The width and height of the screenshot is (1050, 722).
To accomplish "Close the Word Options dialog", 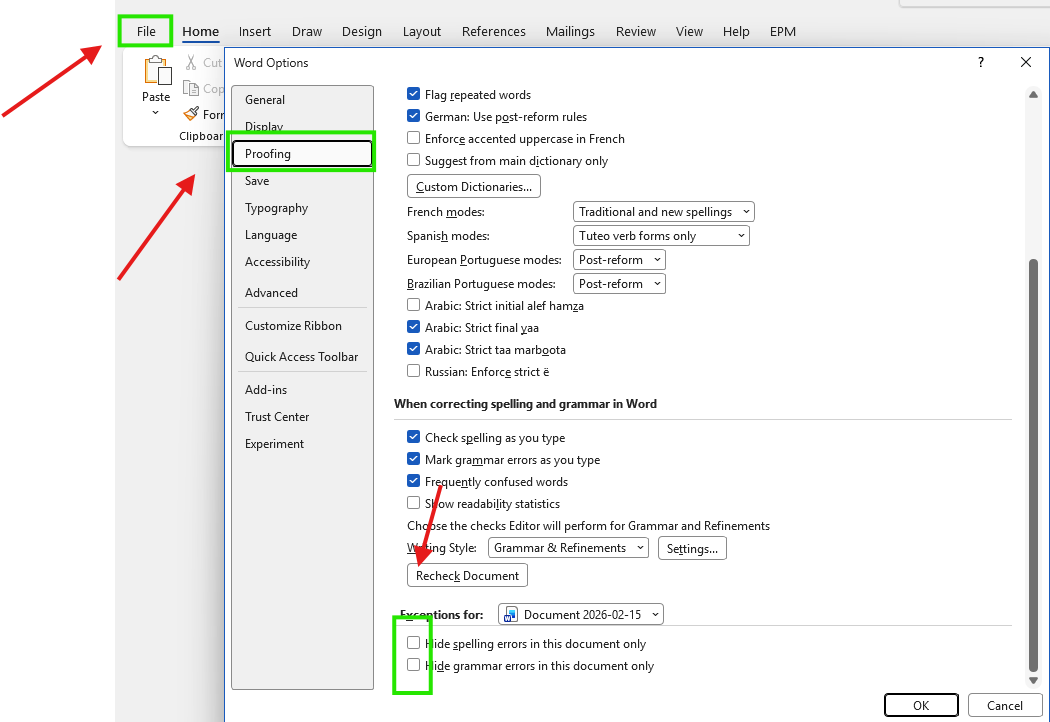I will (x=1026, y=62).
